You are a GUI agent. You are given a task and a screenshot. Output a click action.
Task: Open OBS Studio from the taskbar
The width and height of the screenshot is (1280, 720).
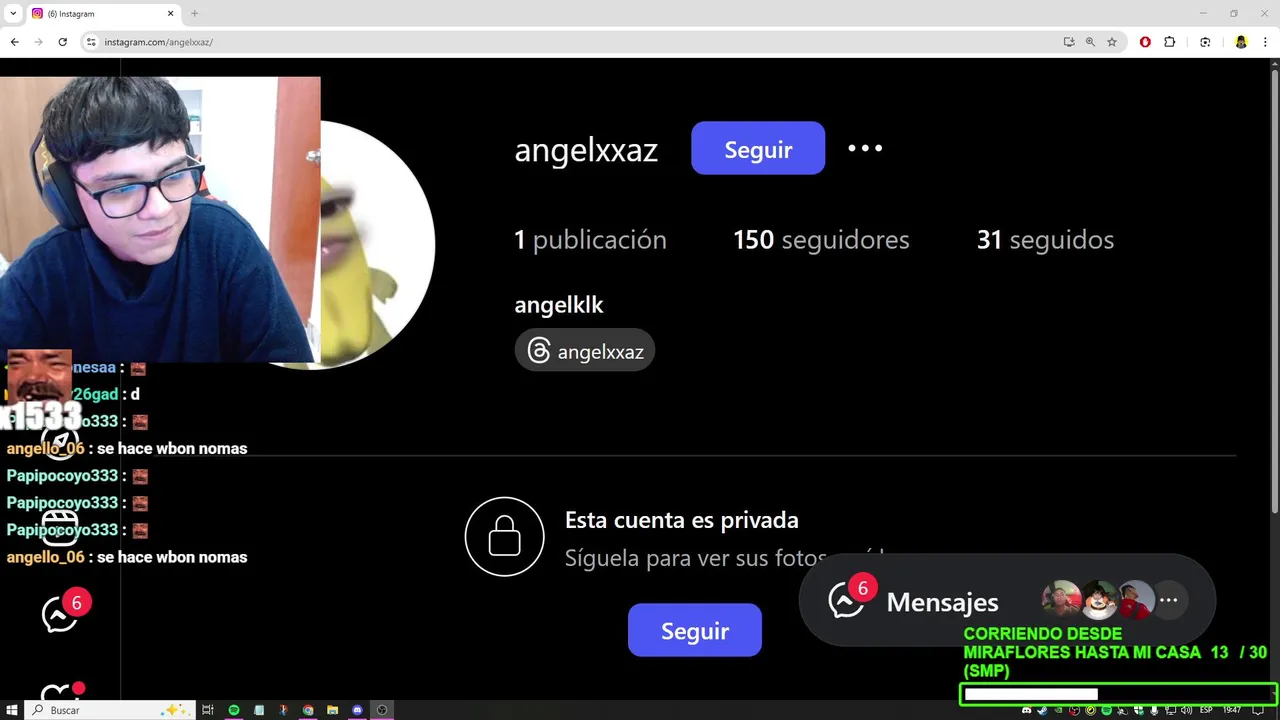click(382, 710)
